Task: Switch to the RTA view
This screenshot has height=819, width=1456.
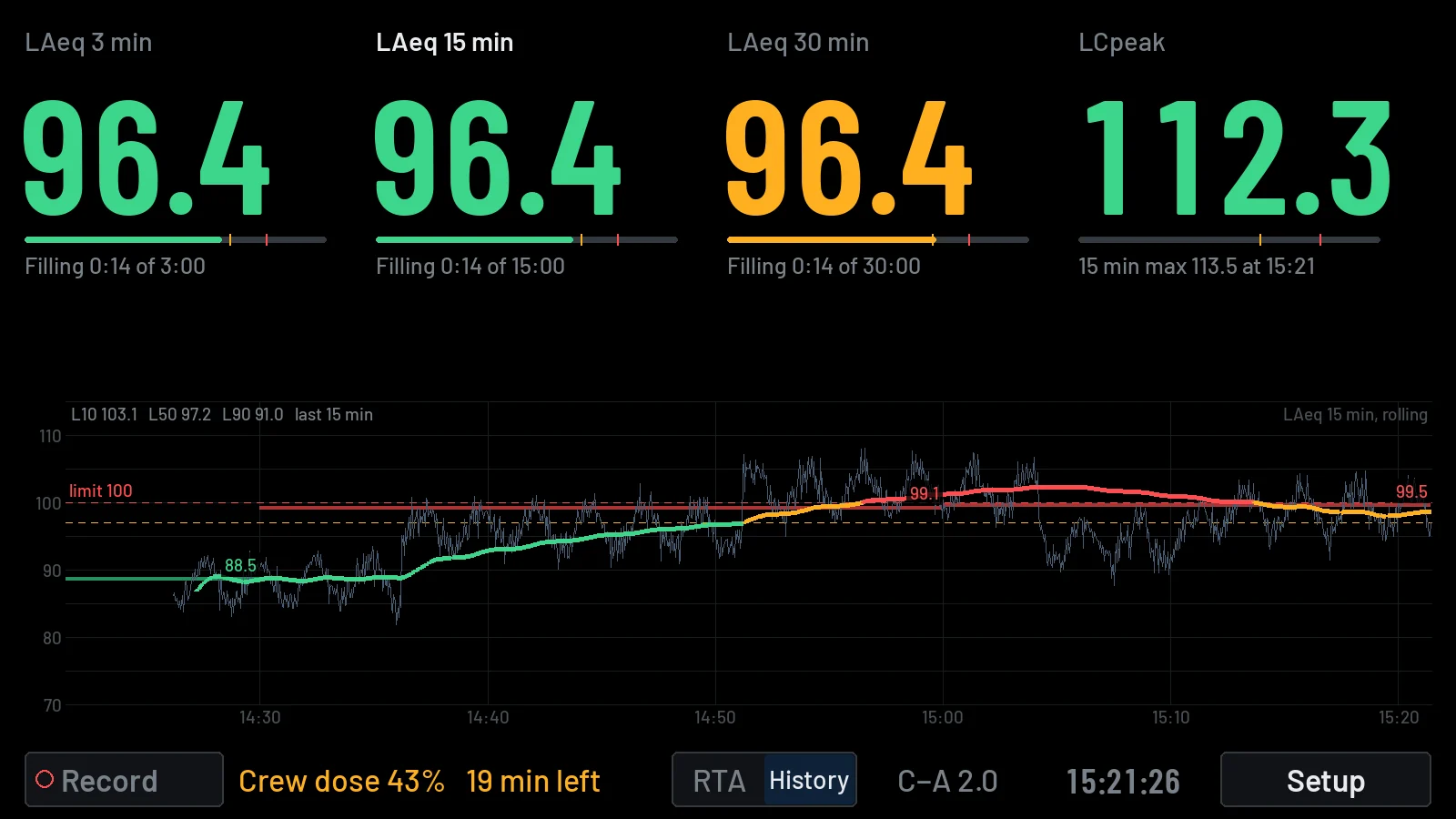Action: 719,781
